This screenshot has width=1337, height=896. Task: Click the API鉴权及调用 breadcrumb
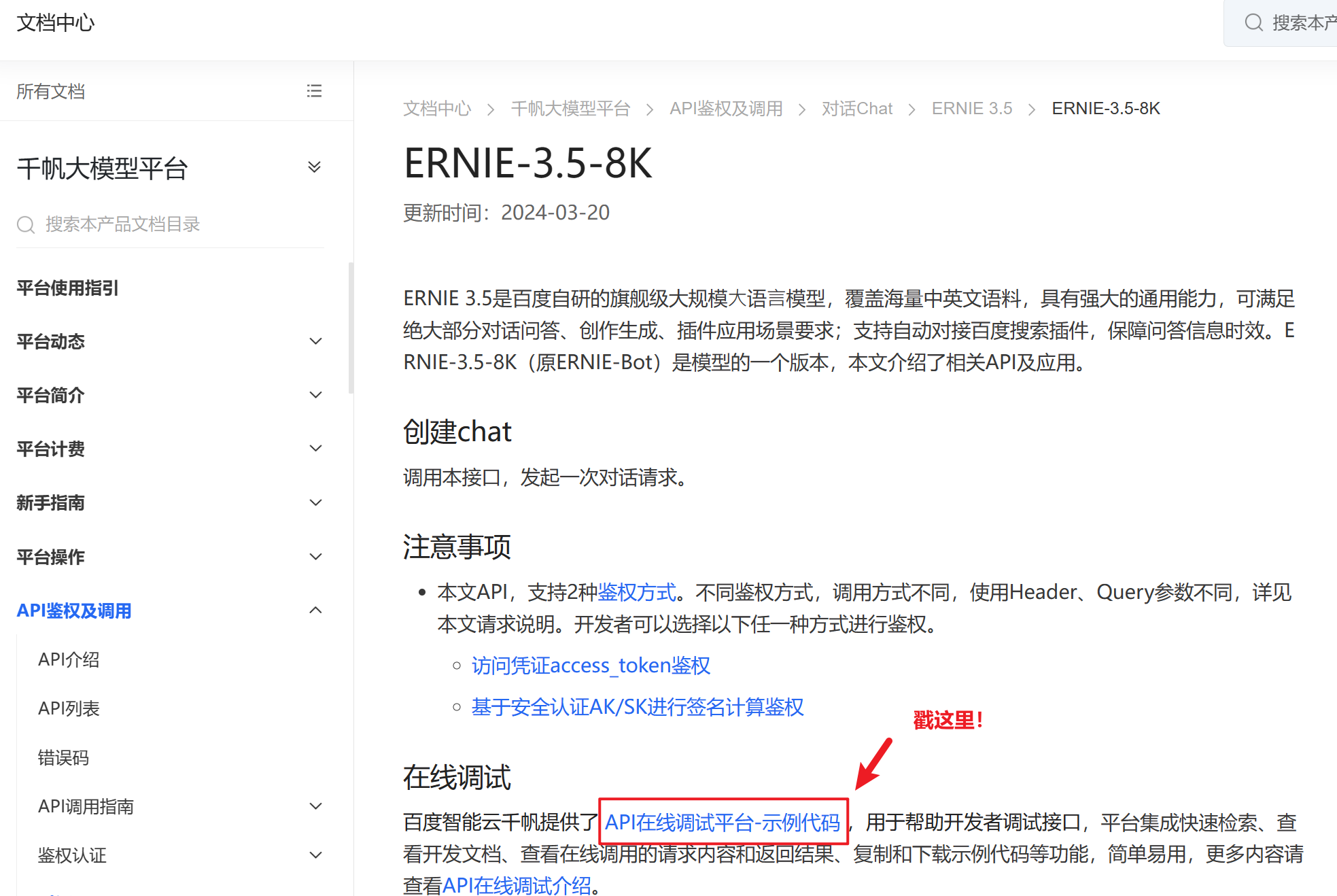click(726, 109)
